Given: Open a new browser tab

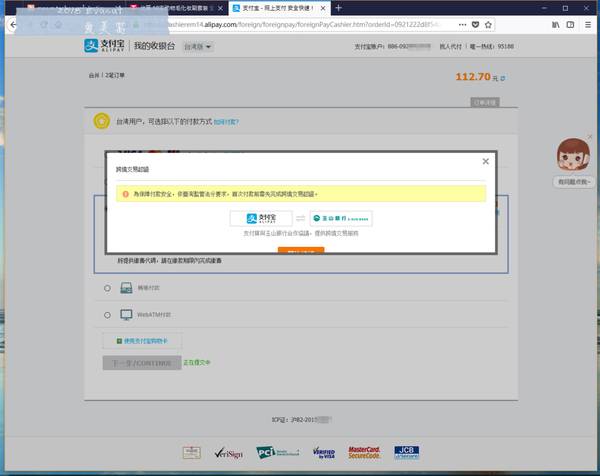Looking at the screenshot, I should coord(338,8).
